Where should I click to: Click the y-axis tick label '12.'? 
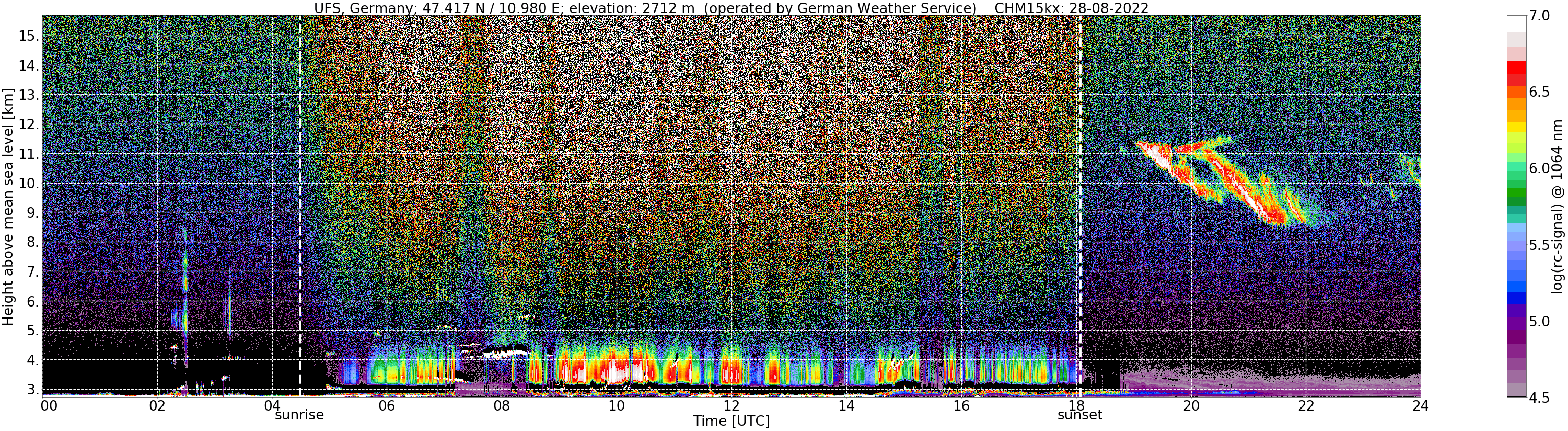(x=28, y=125)
